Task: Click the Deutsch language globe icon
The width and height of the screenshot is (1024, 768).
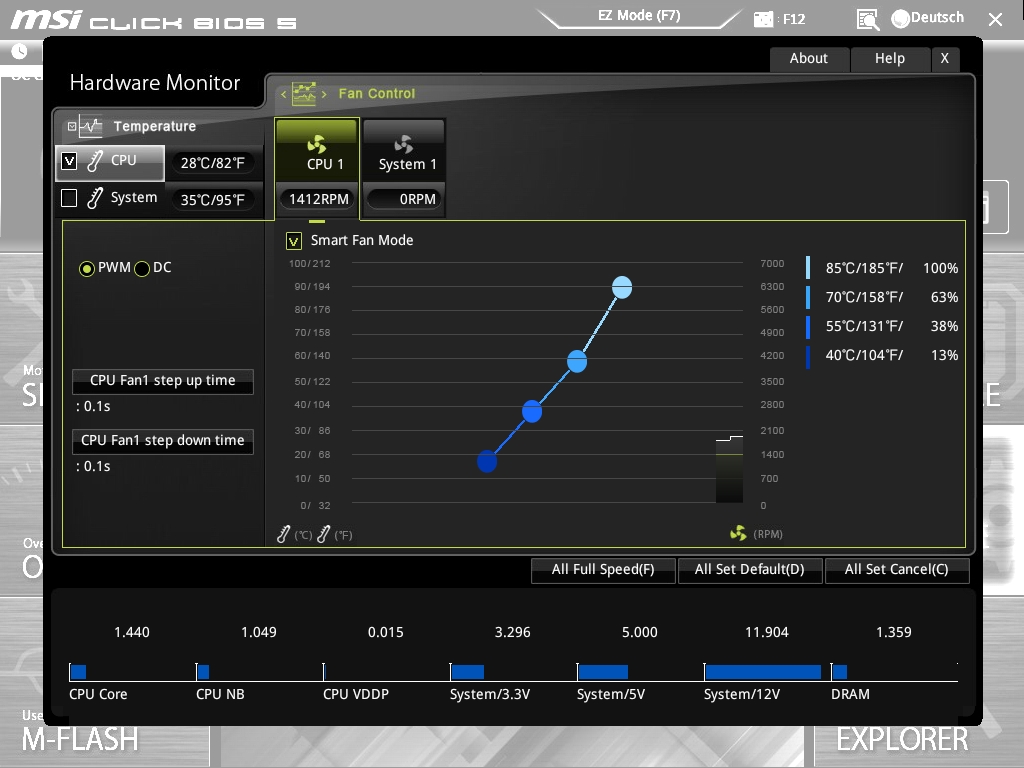Action: [900, 19]
